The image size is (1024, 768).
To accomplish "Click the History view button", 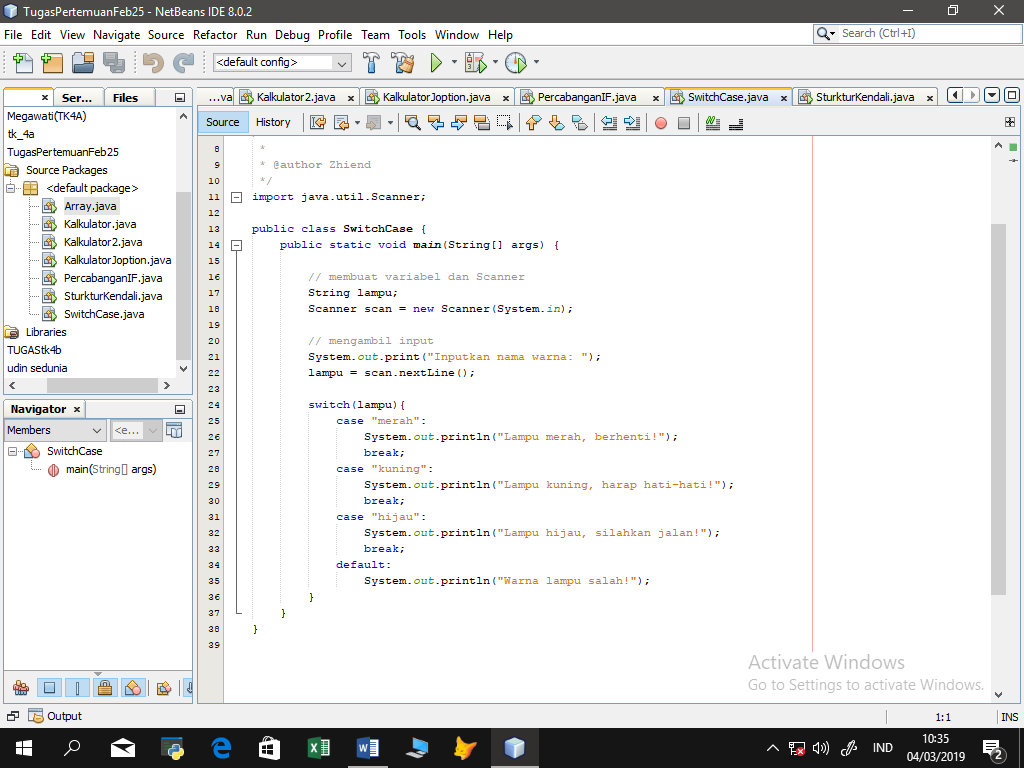I will tap(273, 122).
